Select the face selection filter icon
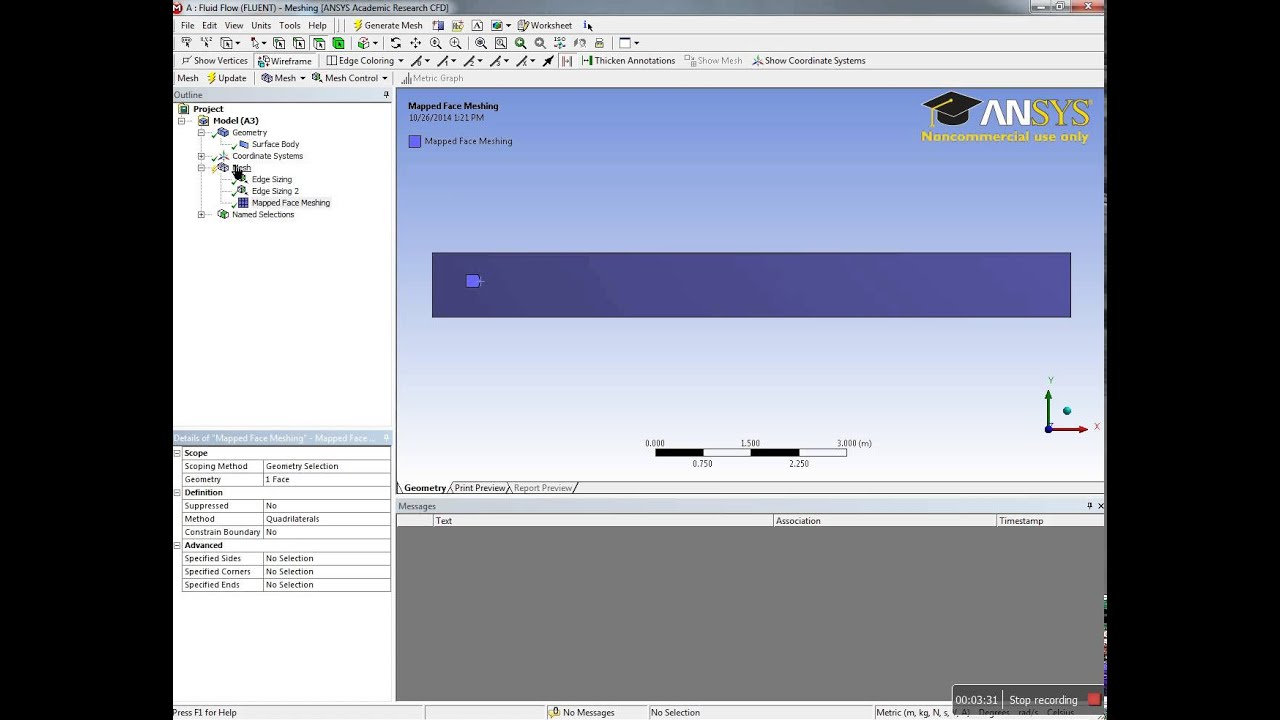Viewport: 1280px width, 720px height. (319, 43)
